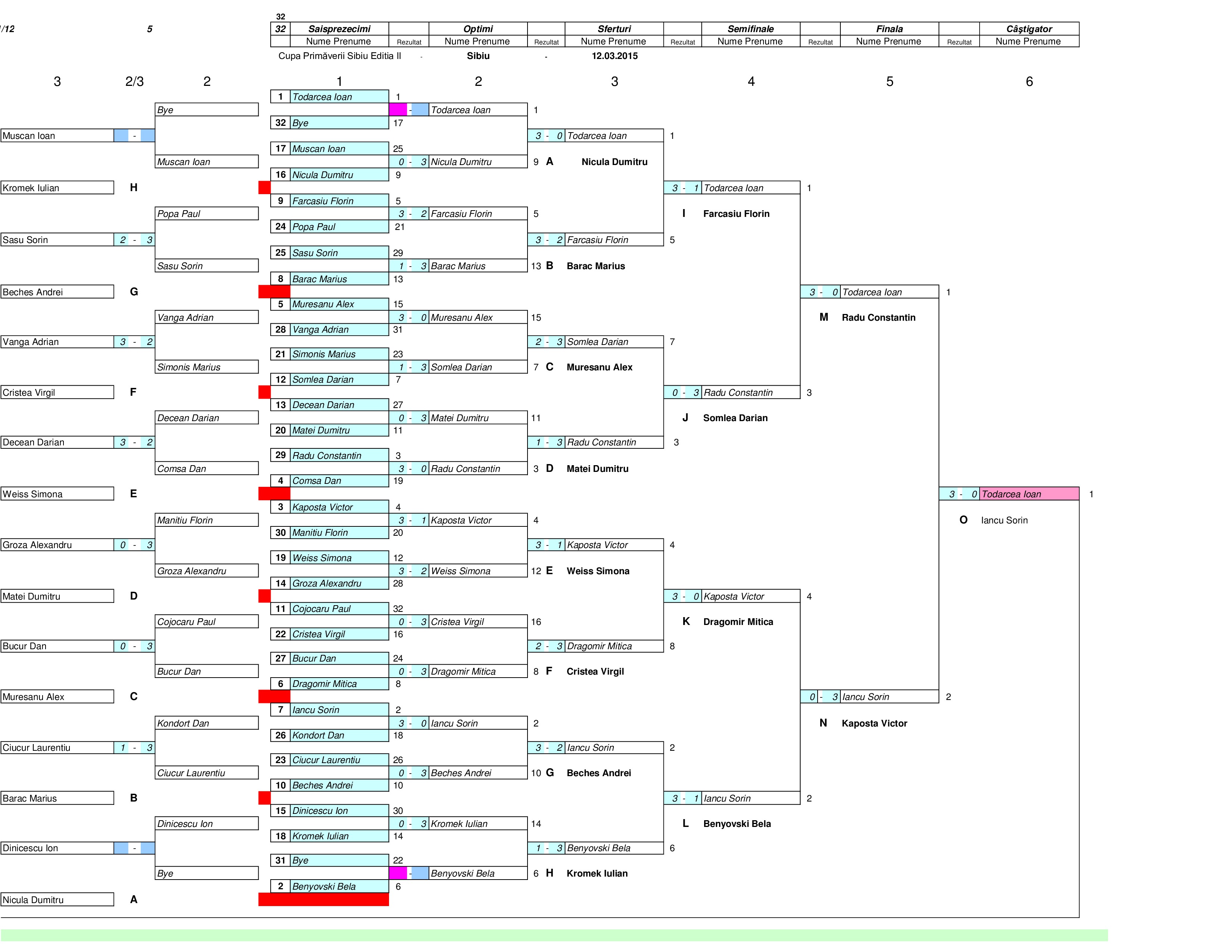
Task: Click Vanga Adrian in the seed 28 row
Action: pos(339,329)
